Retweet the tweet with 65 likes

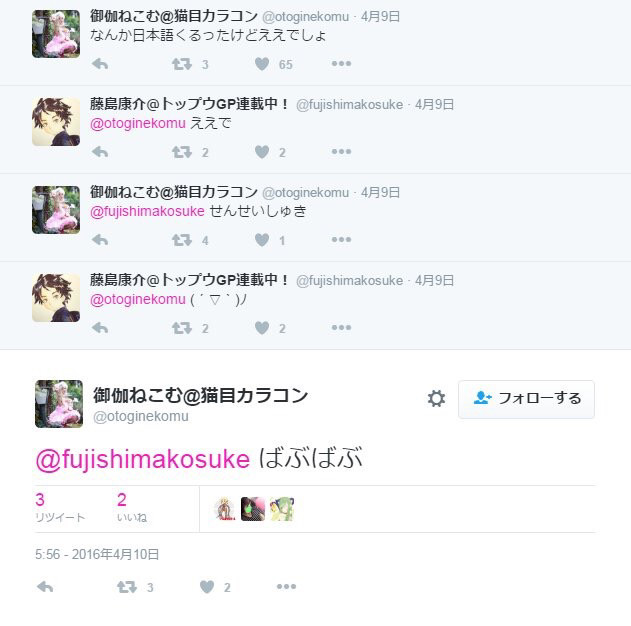182,64
